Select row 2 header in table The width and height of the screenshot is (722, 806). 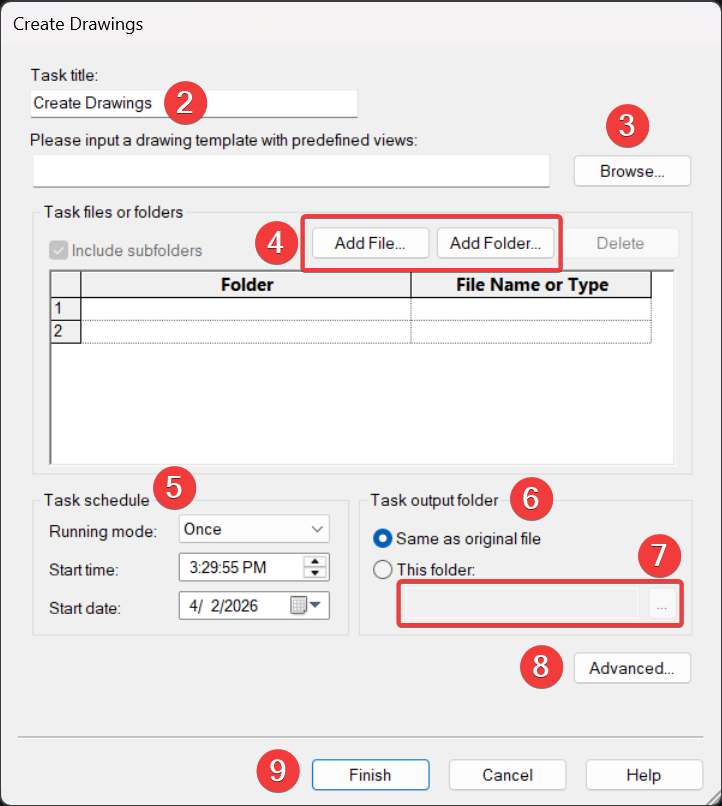click(x=66, y=331)
